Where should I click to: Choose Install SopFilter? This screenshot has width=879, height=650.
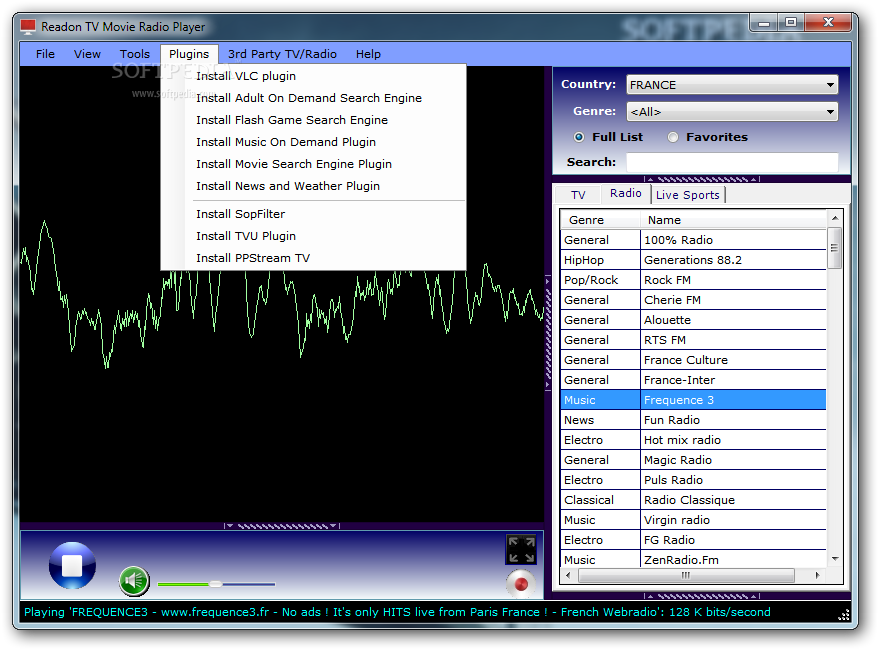point(313,214)
